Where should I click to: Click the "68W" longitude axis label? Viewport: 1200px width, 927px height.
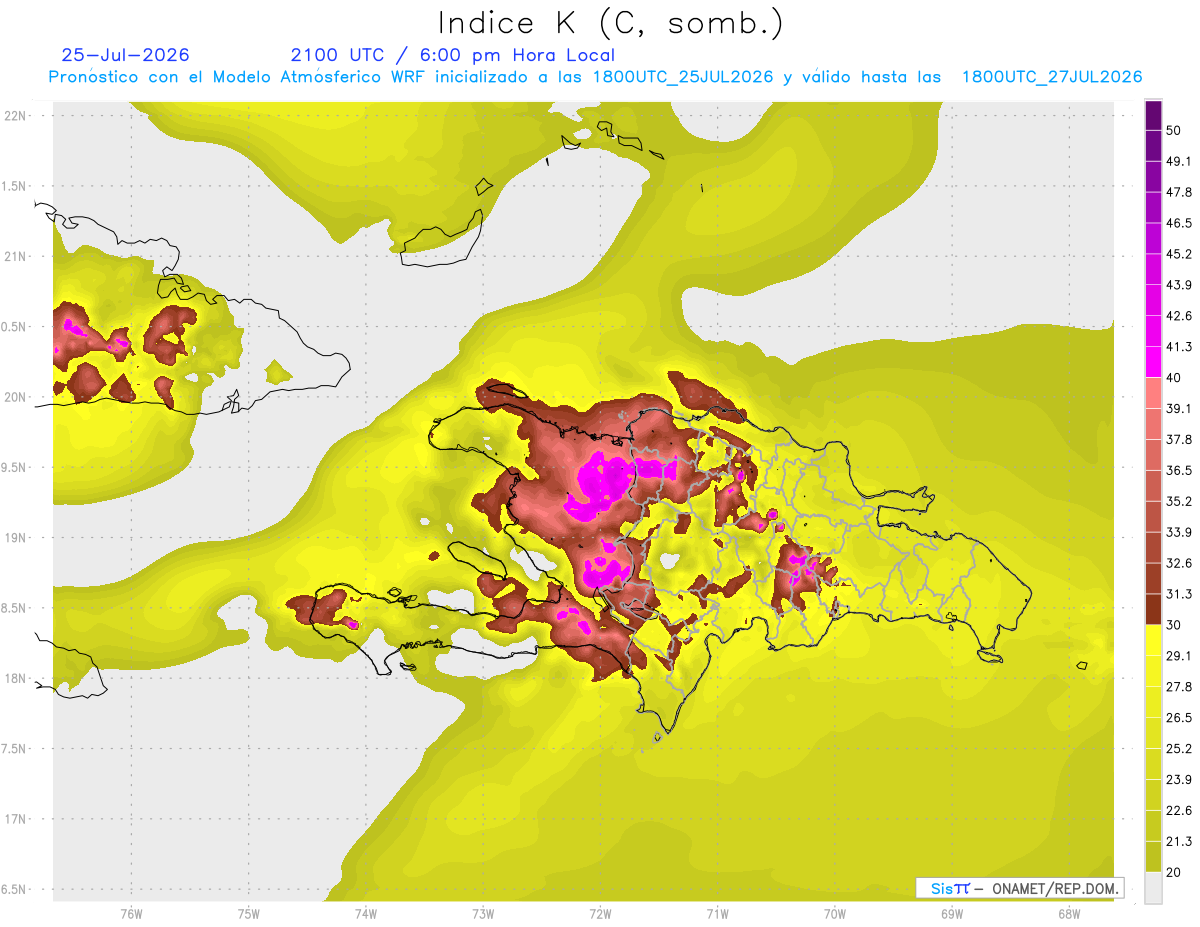(1069, 915)
